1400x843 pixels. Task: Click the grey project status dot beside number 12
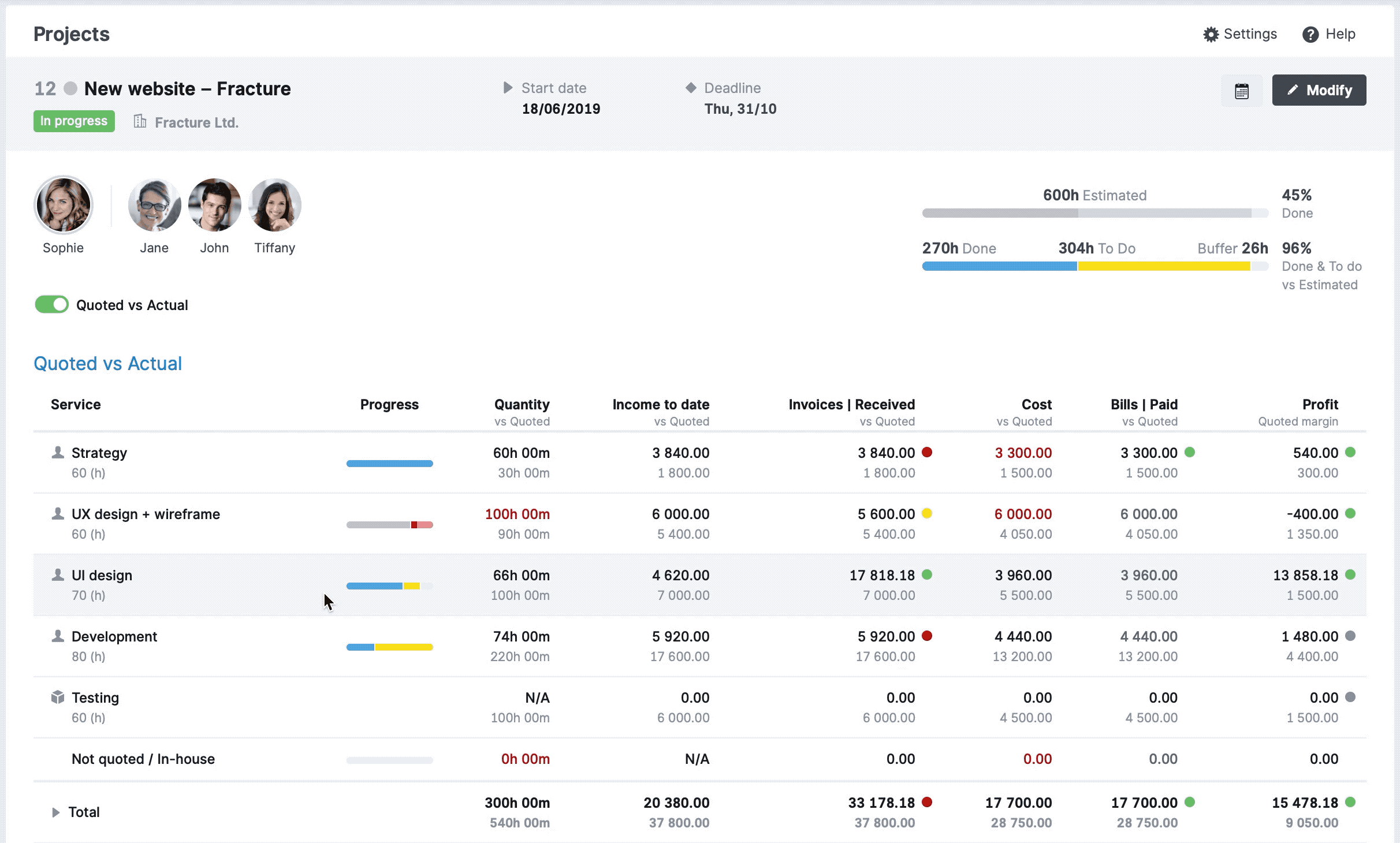(70, 88)
